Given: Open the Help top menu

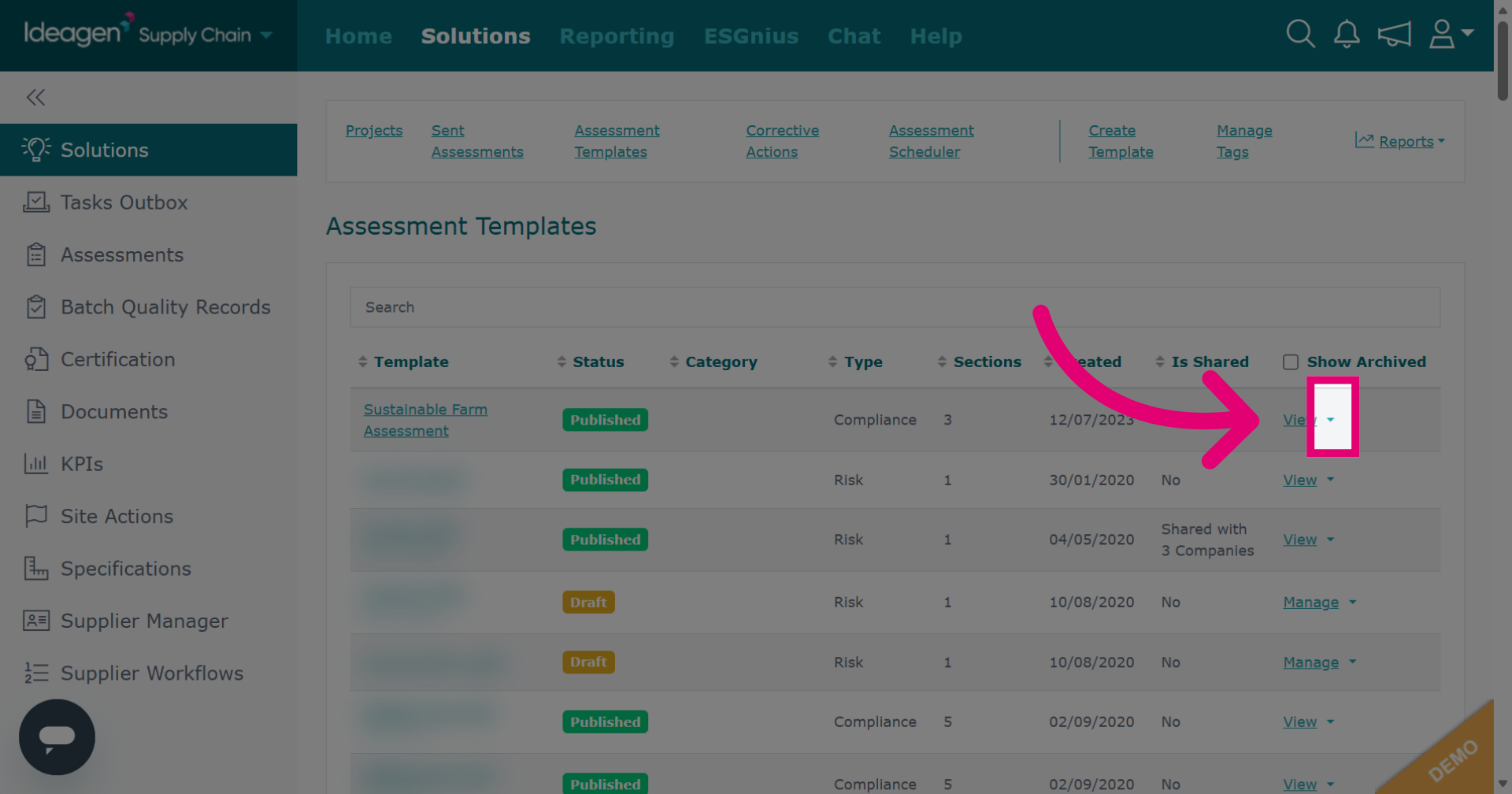Looking at the screenshot, I should point(936,36).
